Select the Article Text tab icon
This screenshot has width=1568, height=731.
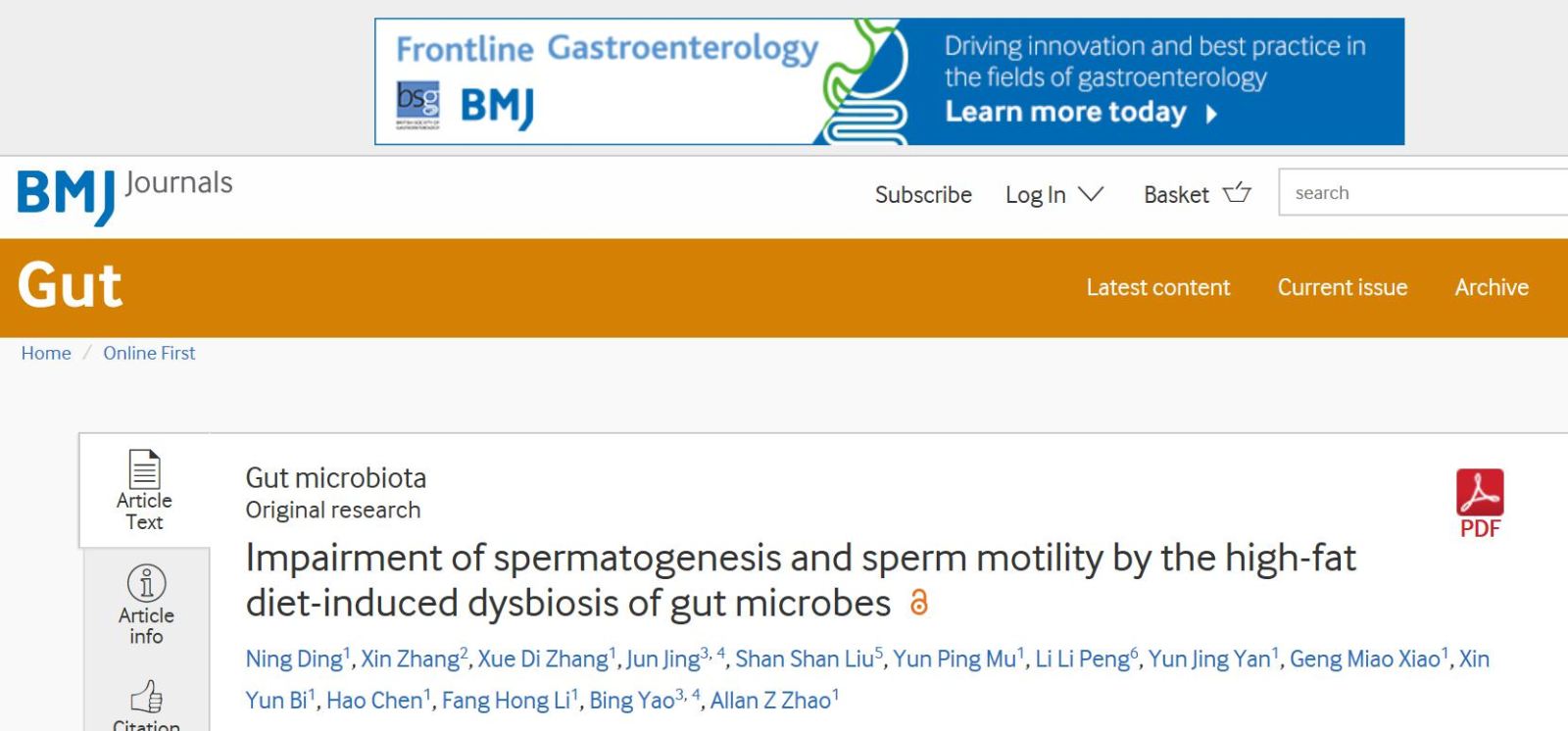(x=144, y=470)
